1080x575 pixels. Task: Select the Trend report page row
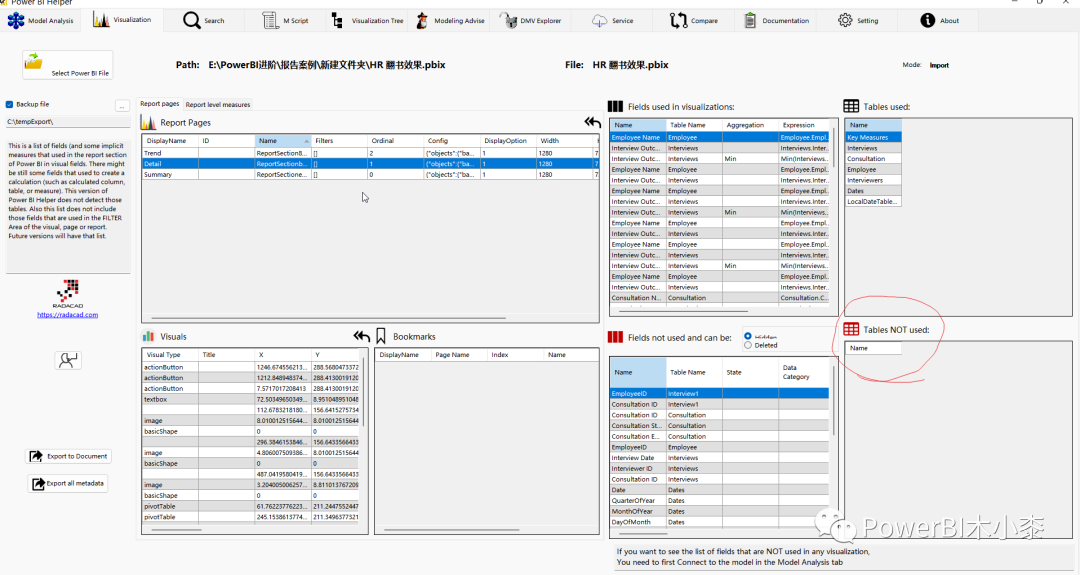pos(371,153)
